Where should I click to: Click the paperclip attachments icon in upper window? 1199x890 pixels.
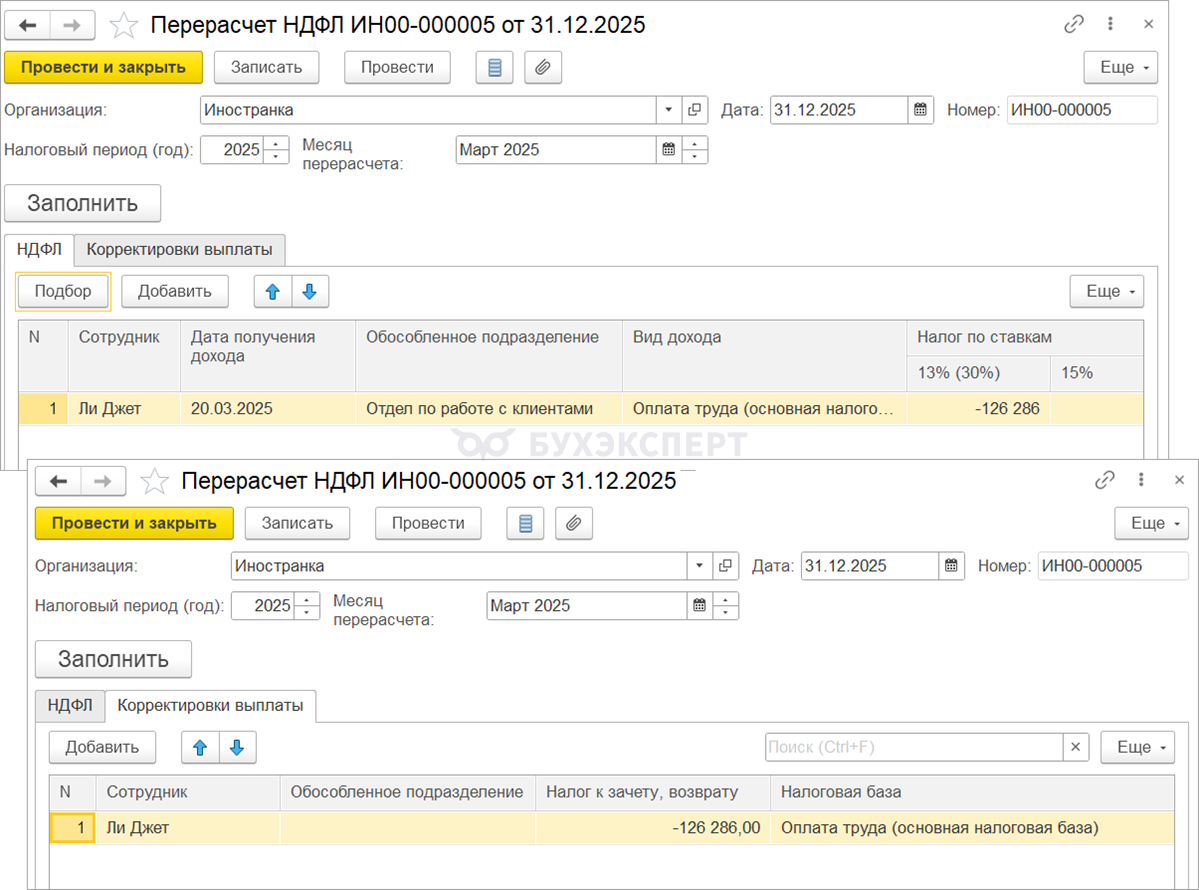543,68
